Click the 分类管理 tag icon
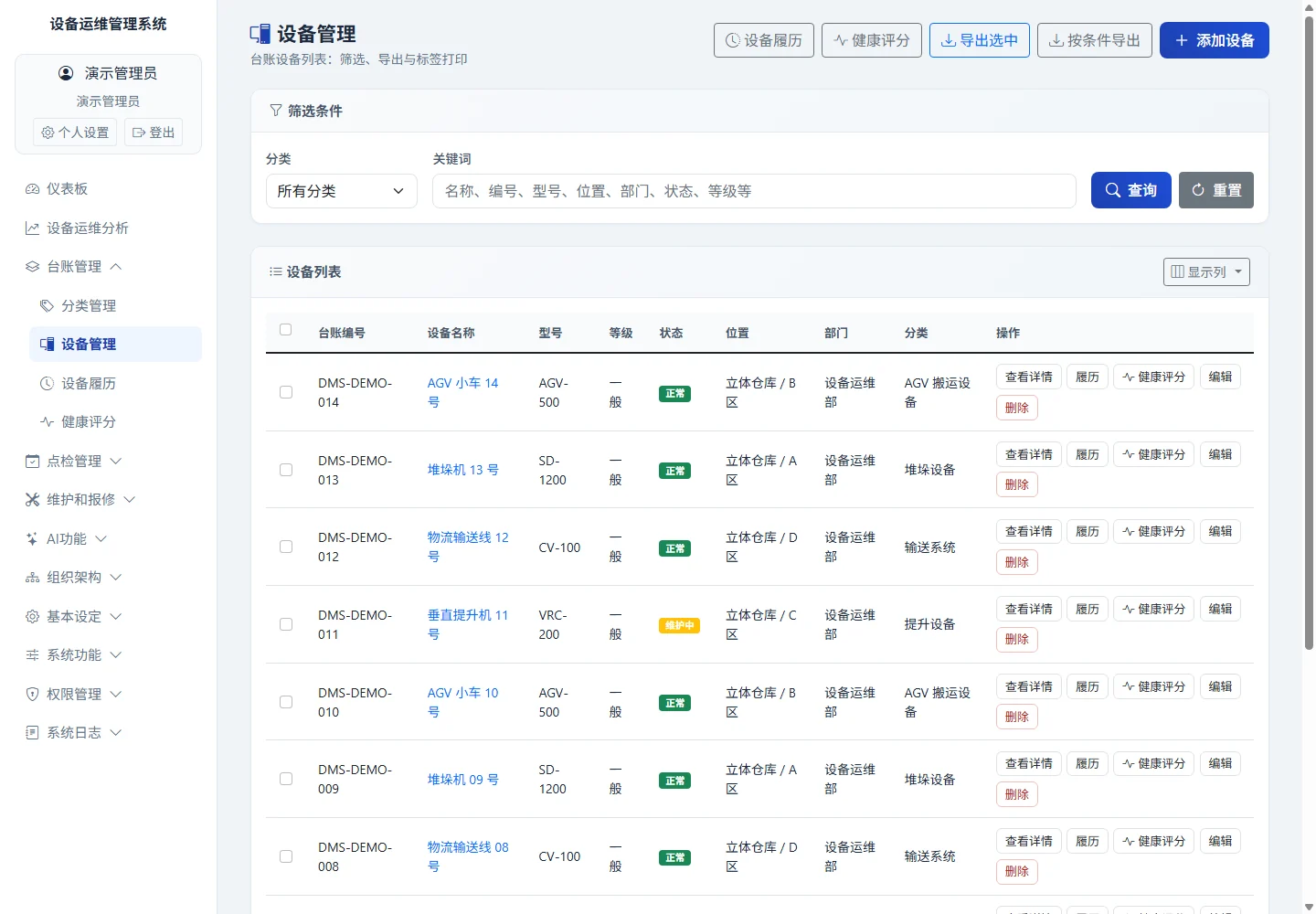The image size is (1316, 914). click(47, 306)
